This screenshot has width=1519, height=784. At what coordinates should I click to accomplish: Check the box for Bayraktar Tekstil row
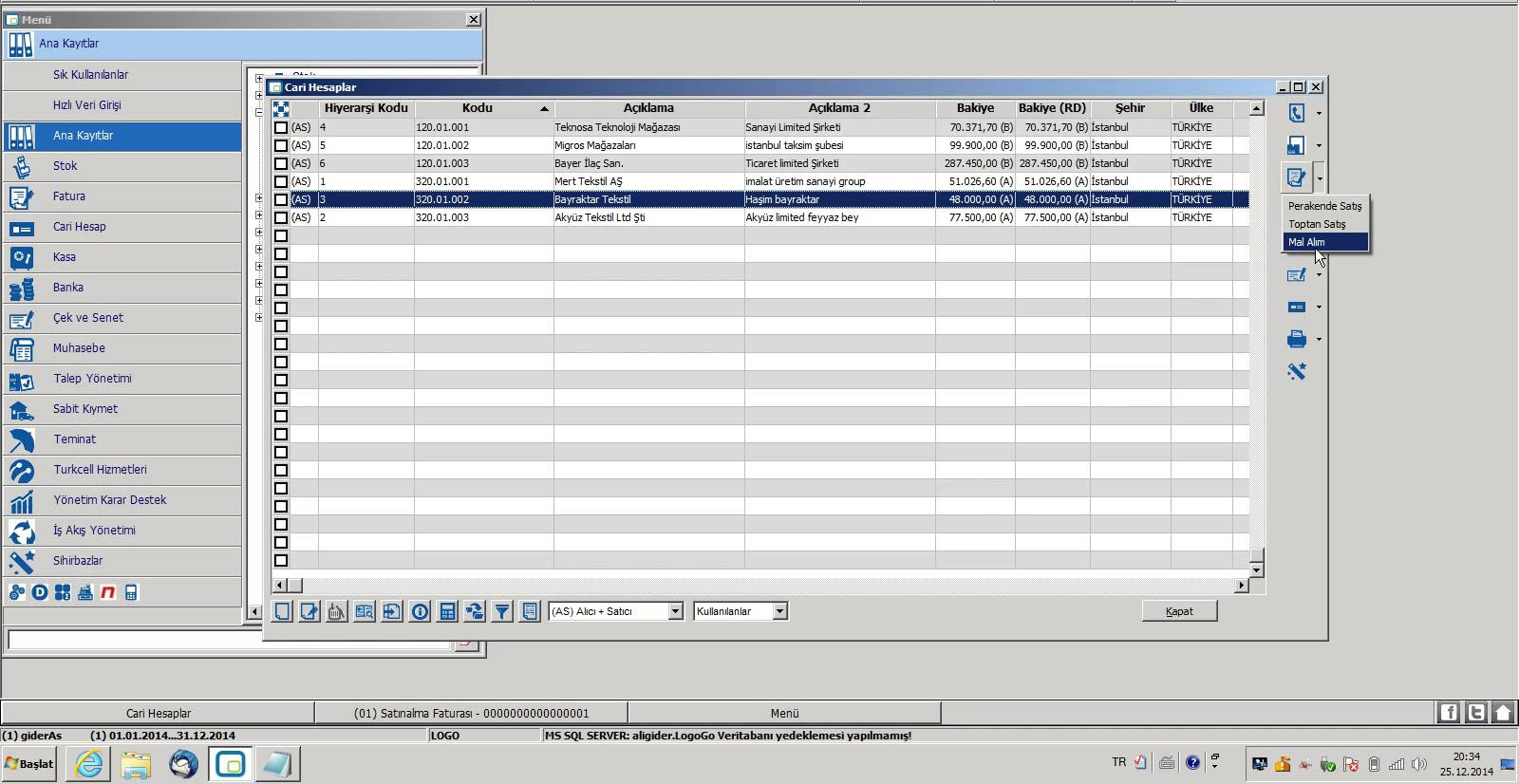281,199
